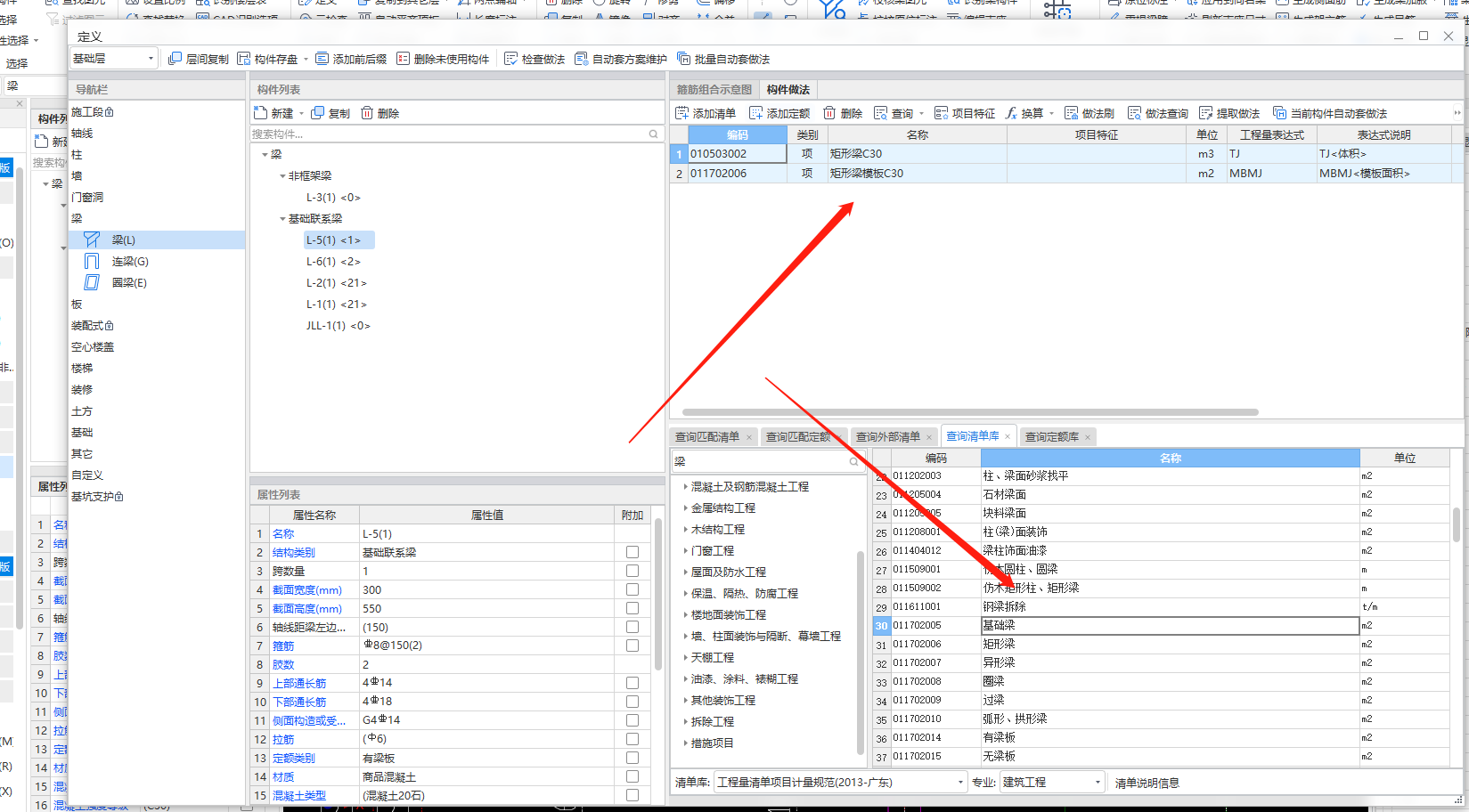Image resolution: width=1469 pixels, height=812 pixels.
Task: Select 基础 in the navigation bar
Action: coord(82,433)
